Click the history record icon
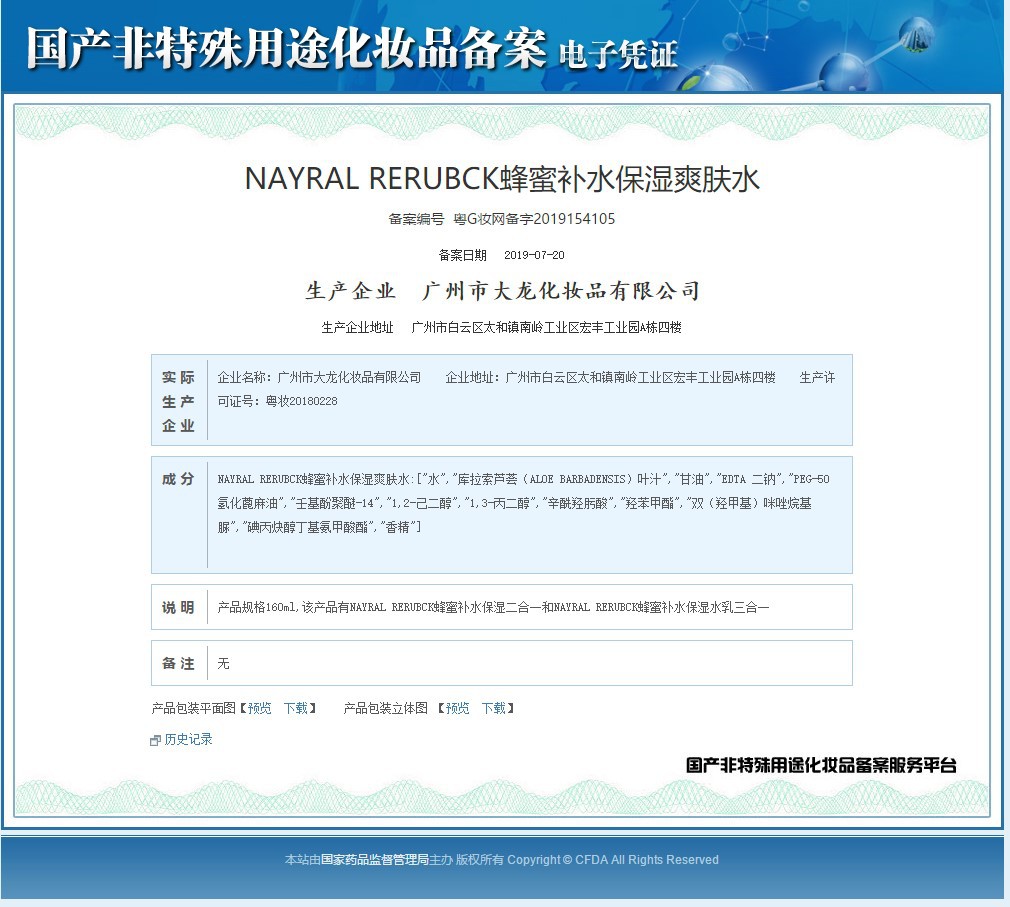The image size is (1010, 907). 155,741
